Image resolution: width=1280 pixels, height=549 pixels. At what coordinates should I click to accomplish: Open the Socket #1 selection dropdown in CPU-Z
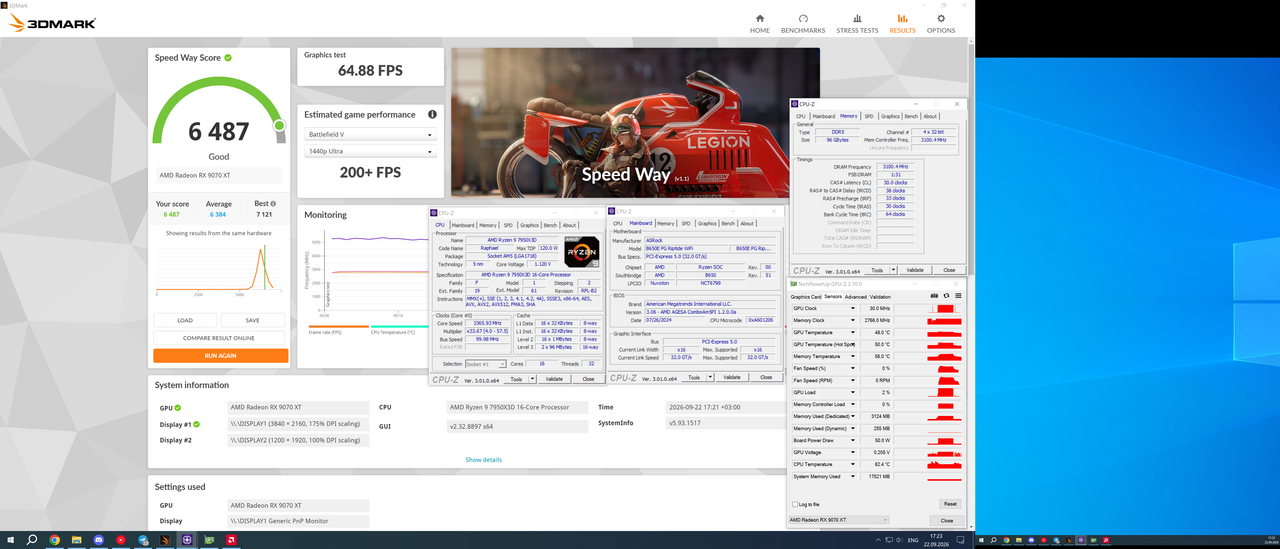(486, 364)
